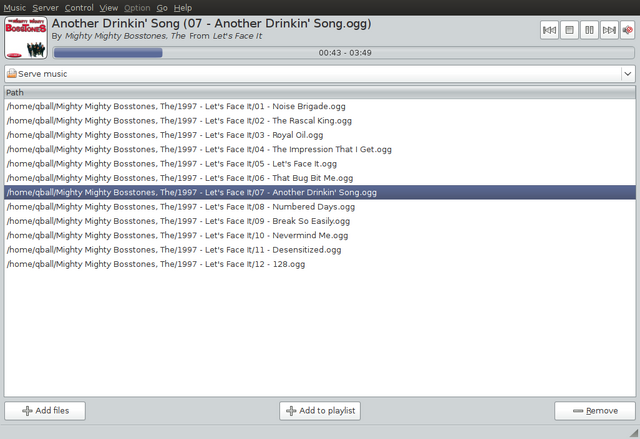The image size is (640, 439).
Task: Click the Serve music server icon
Action: click(12, 73)
